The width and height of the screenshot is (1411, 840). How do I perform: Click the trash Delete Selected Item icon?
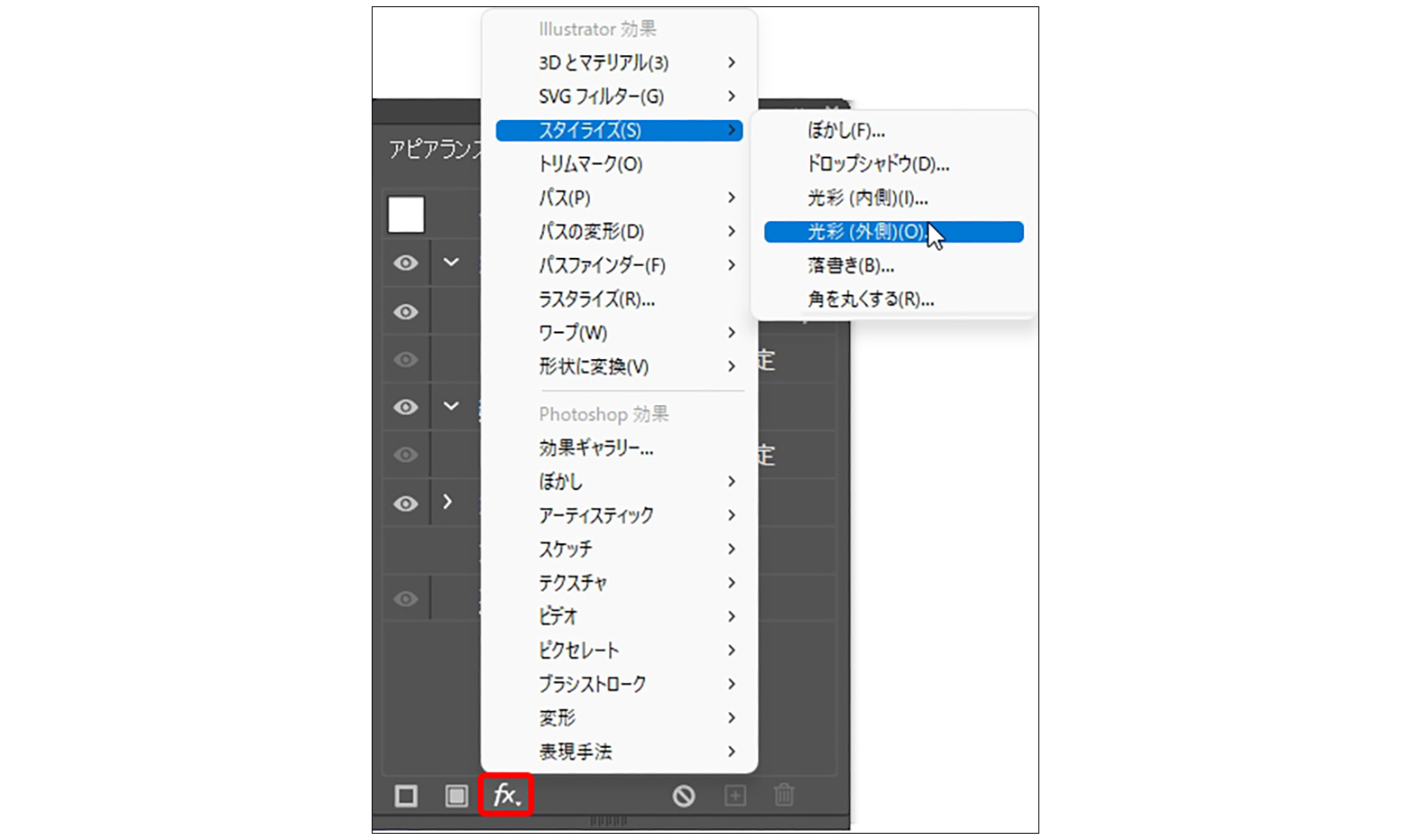click(784, 796)
